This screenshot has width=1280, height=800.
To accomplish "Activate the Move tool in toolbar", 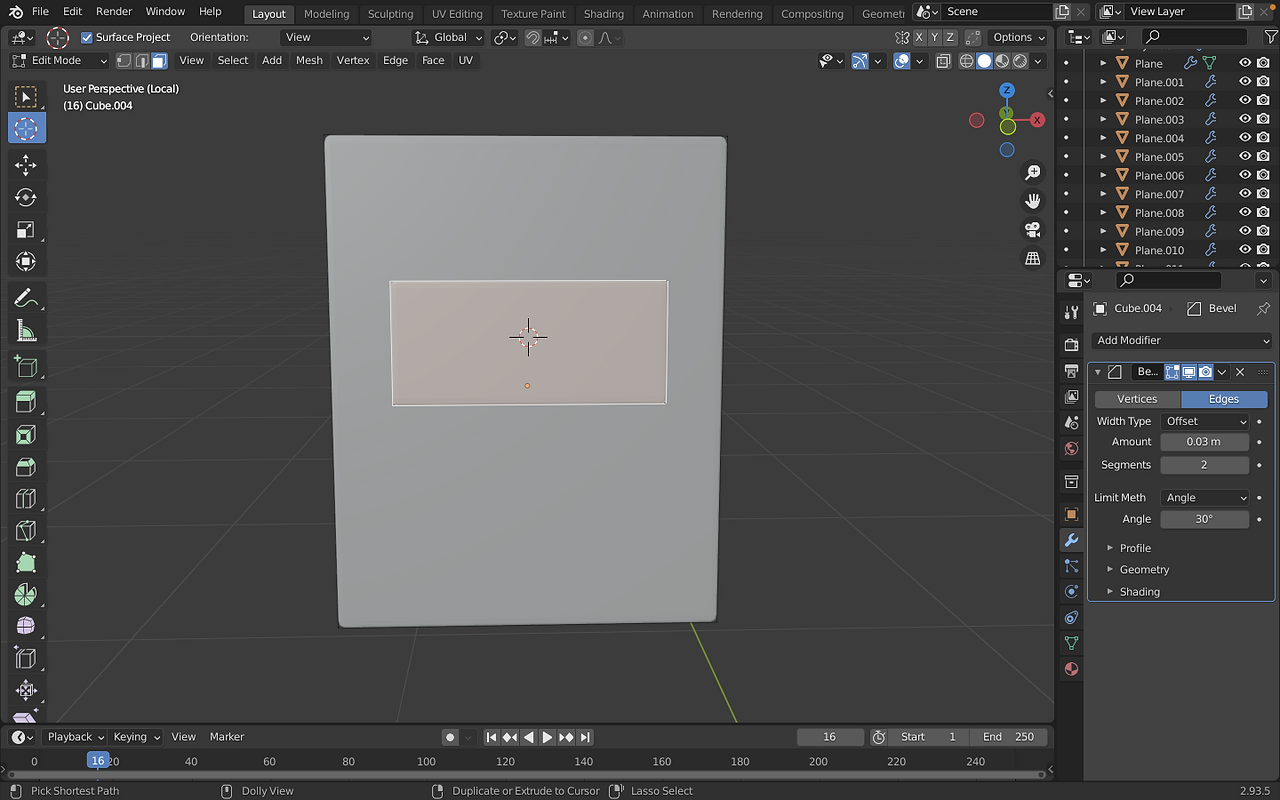I will [26, 165].
